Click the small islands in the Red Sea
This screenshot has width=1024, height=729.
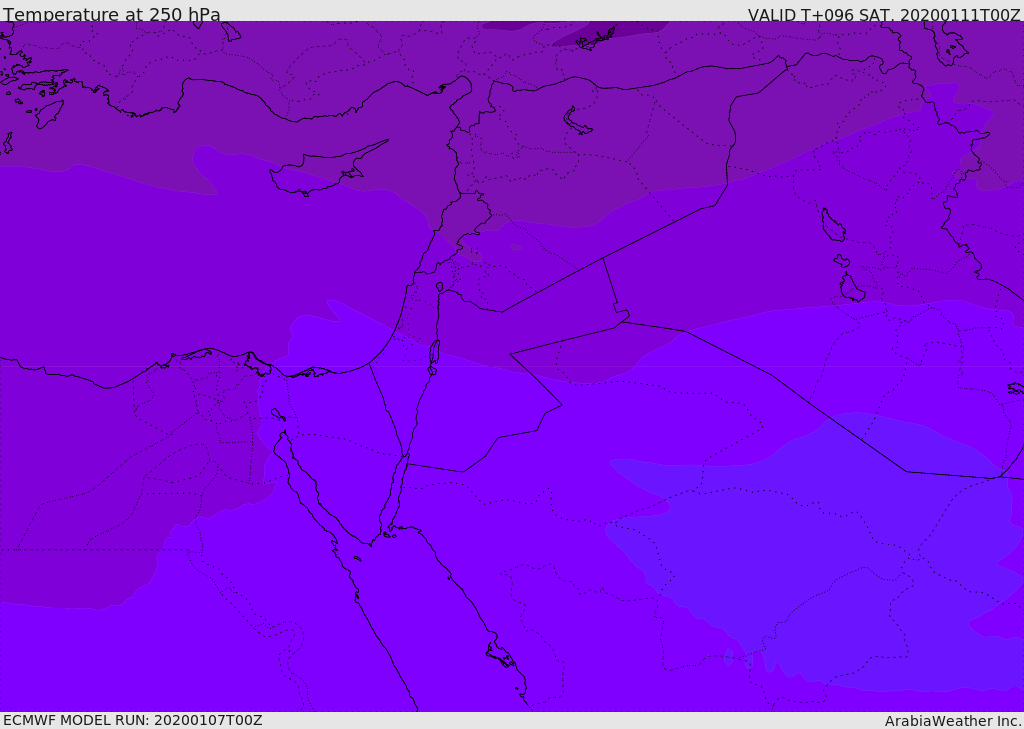pos(500,655)
